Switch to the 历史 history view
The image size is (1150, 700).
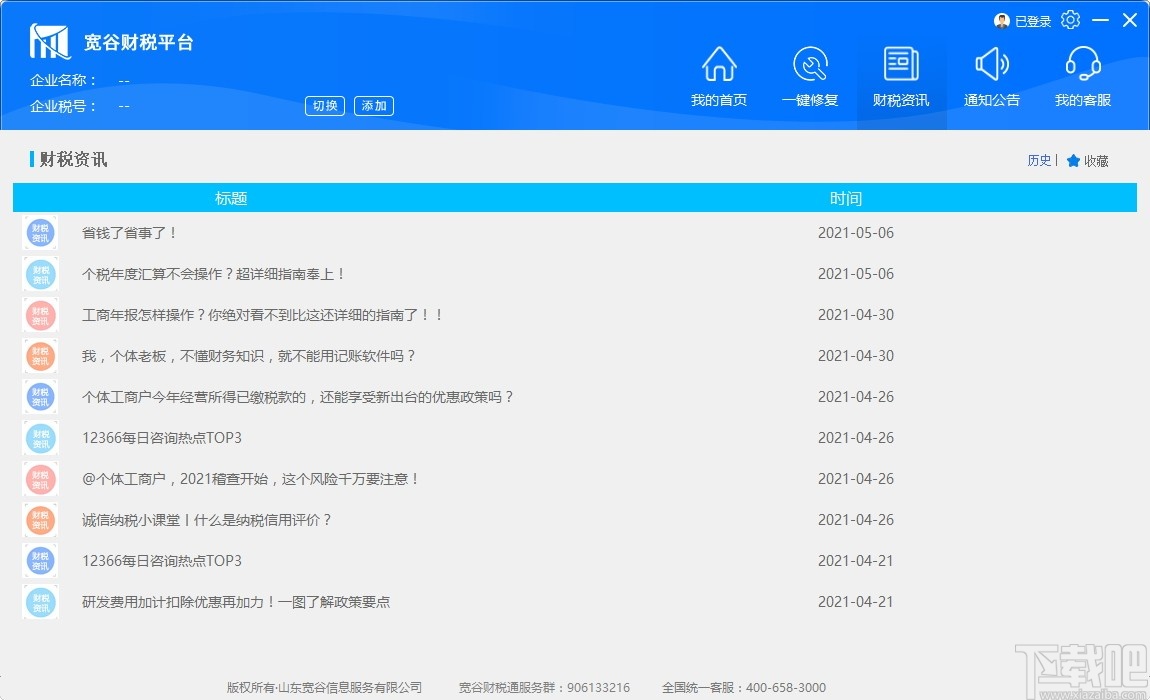pyautogui.click(x=1038, y=160)
